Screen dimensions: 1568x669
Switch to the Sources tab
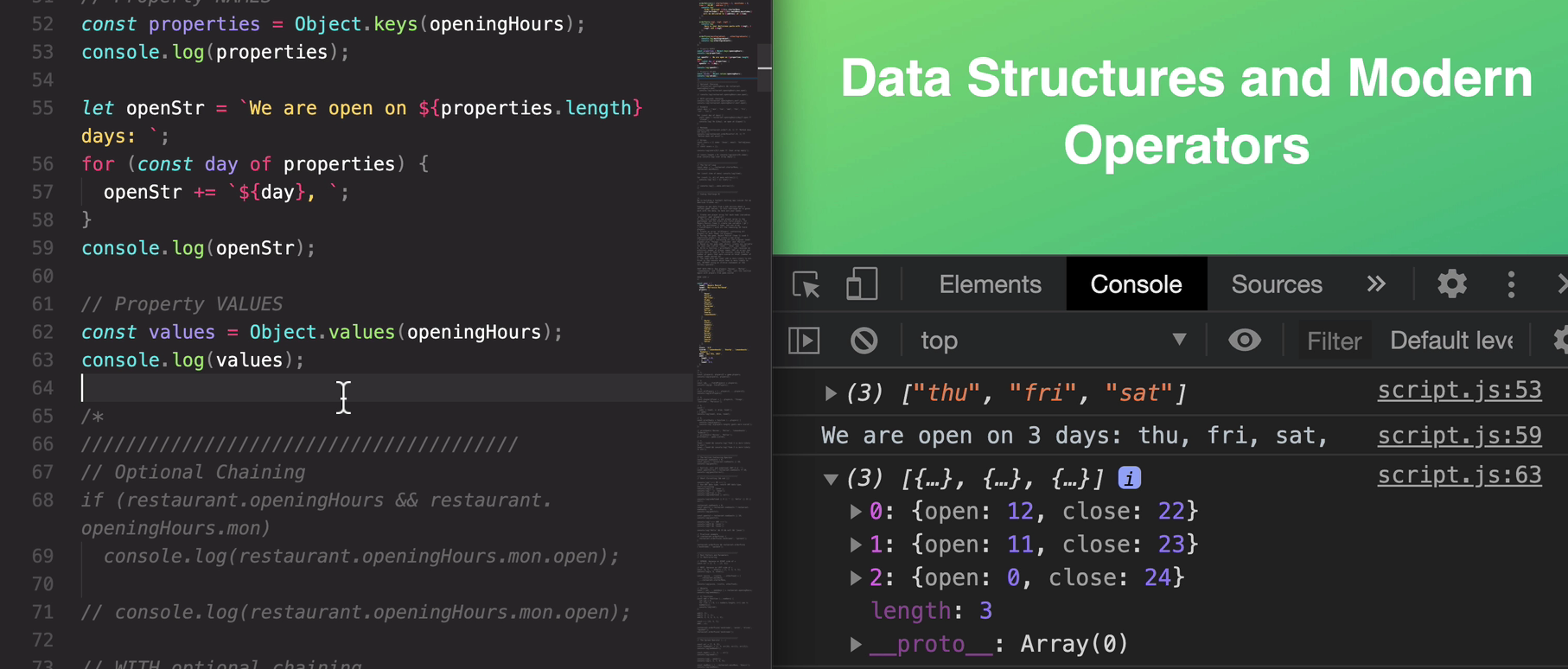pyautogui.click(x=1277, y=284)
